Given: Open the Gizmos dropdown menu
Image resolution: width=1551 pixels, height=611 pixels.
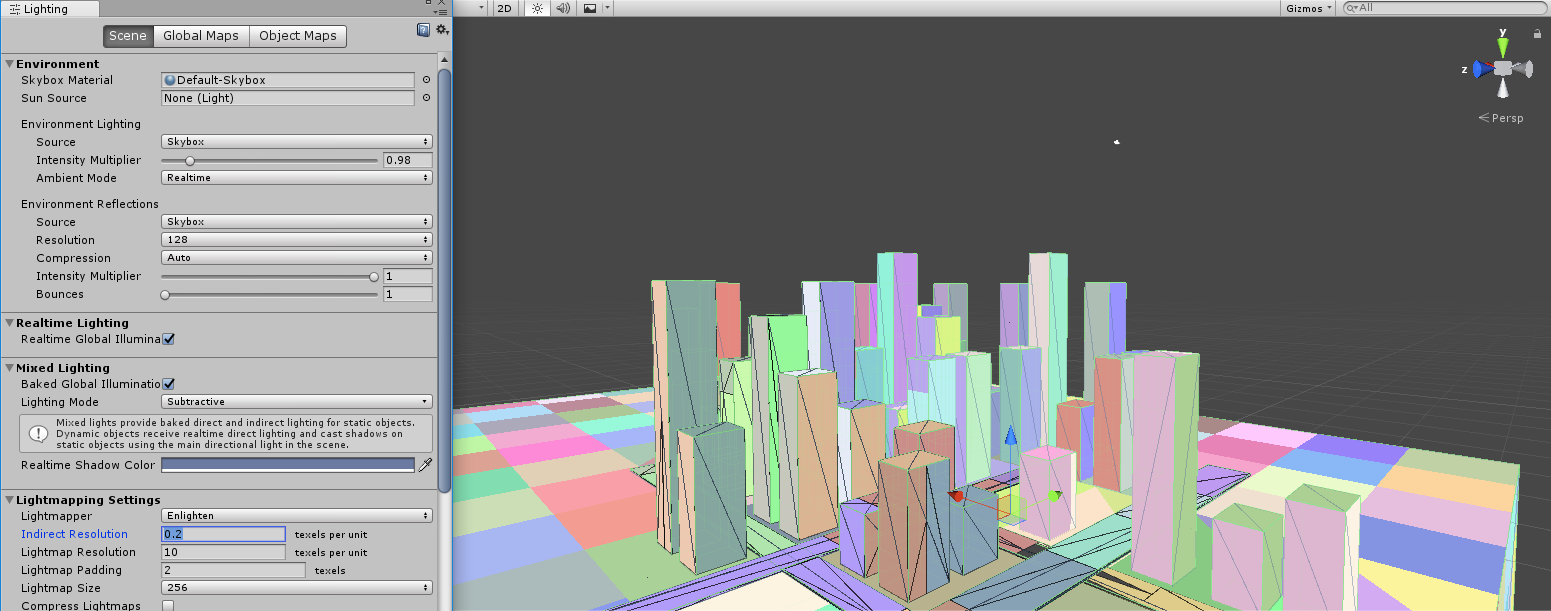Looking at the screenshot, I should [1308, 8].
